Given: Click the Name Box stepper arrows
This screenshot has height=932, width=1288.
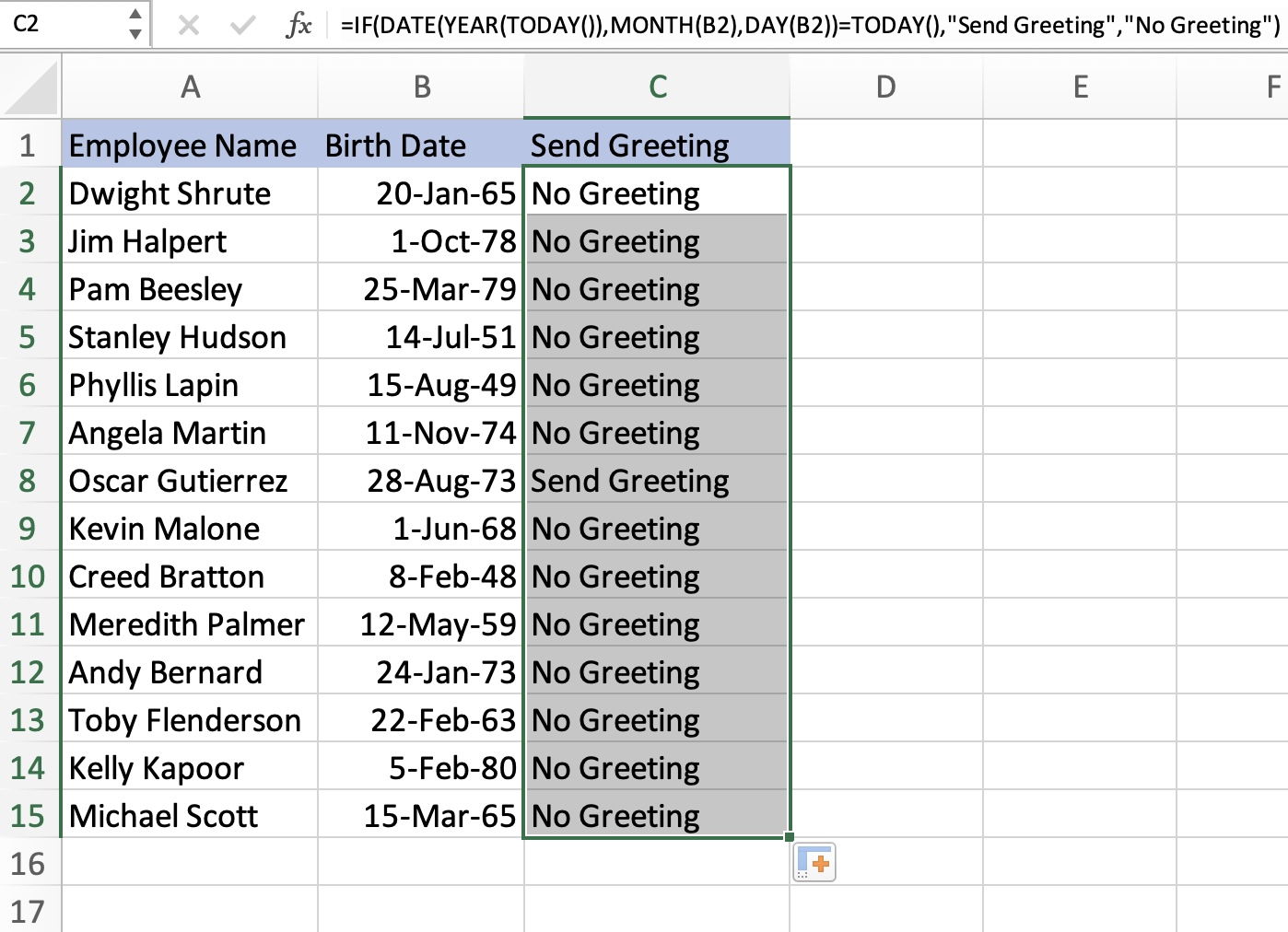Looking at the screenshot, I should coord(135,24).
